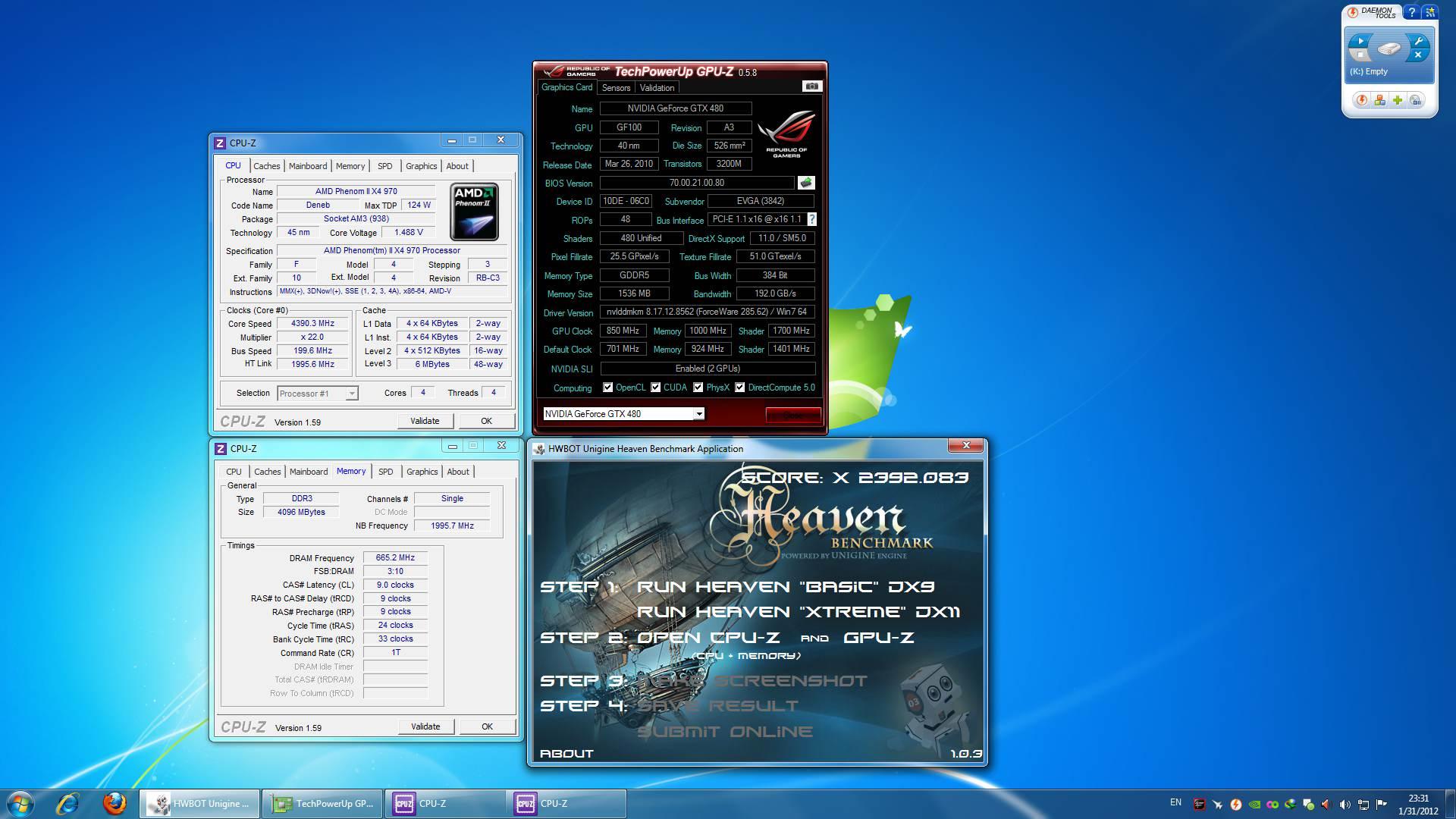Click the airplane tray icon

[x=1218, y=804]
